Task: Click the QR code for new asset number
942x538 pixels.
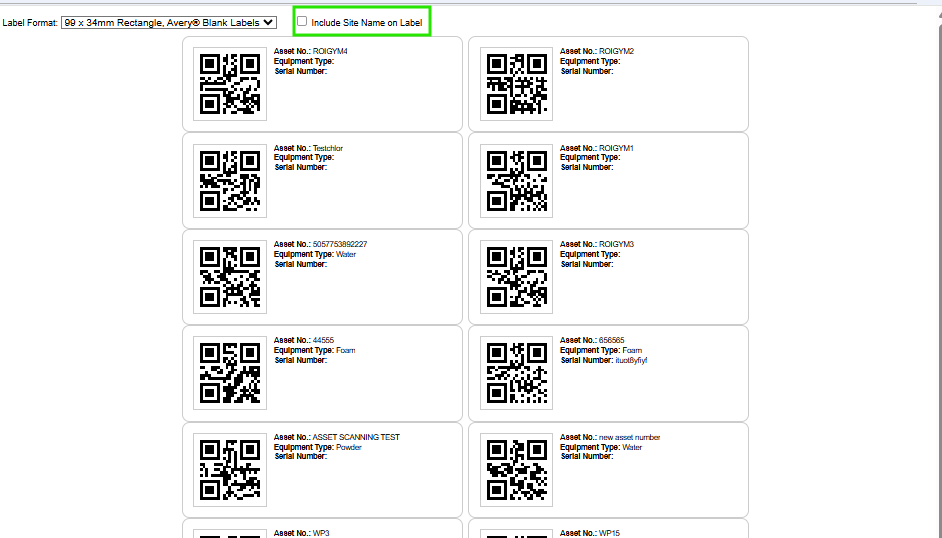Action: pyautogui.click(x=516, y=470)
